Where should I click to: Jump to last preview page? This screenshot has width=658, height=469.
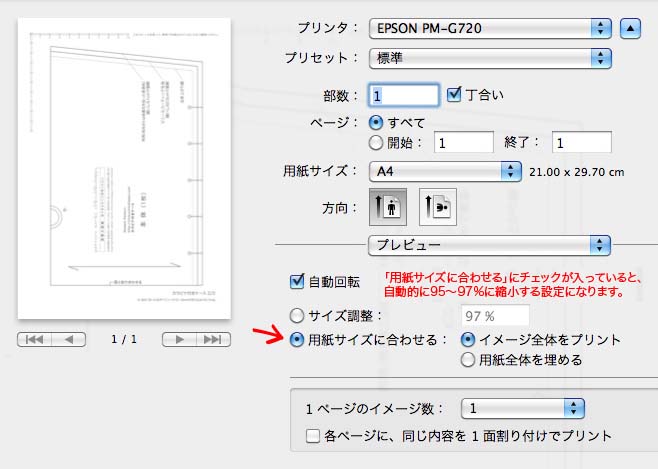tap(213, 339)
